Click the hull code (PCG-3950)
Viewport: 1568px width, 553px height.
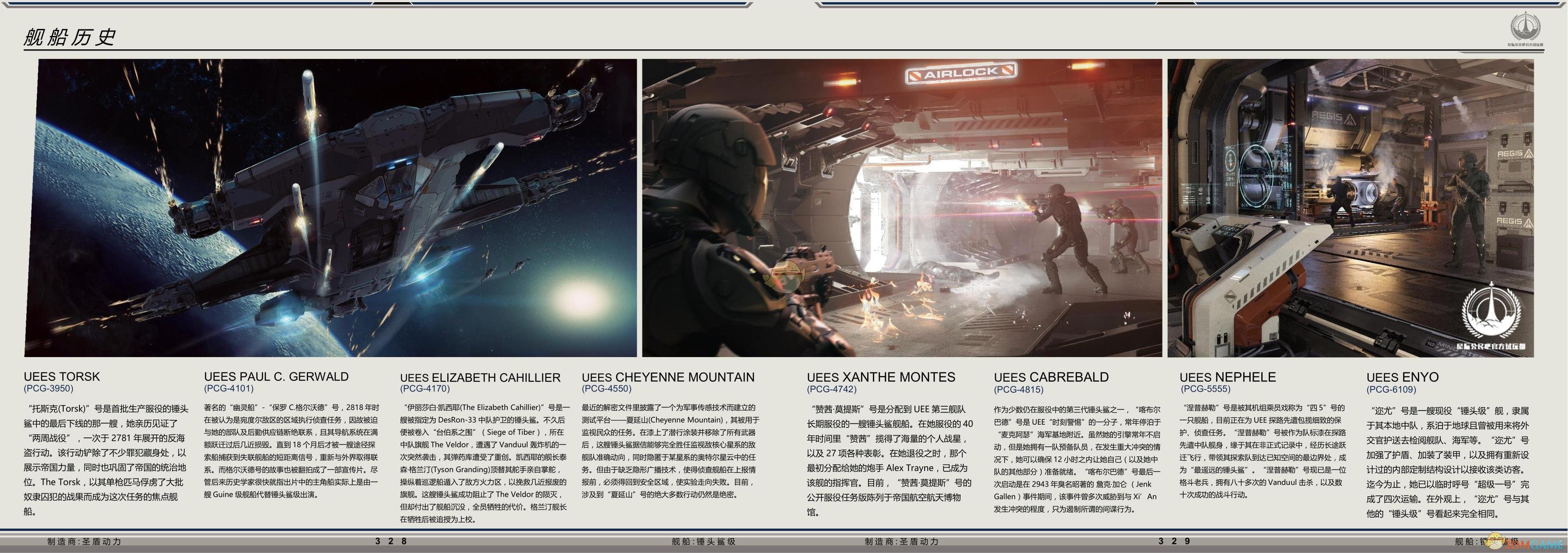point(49,388)
